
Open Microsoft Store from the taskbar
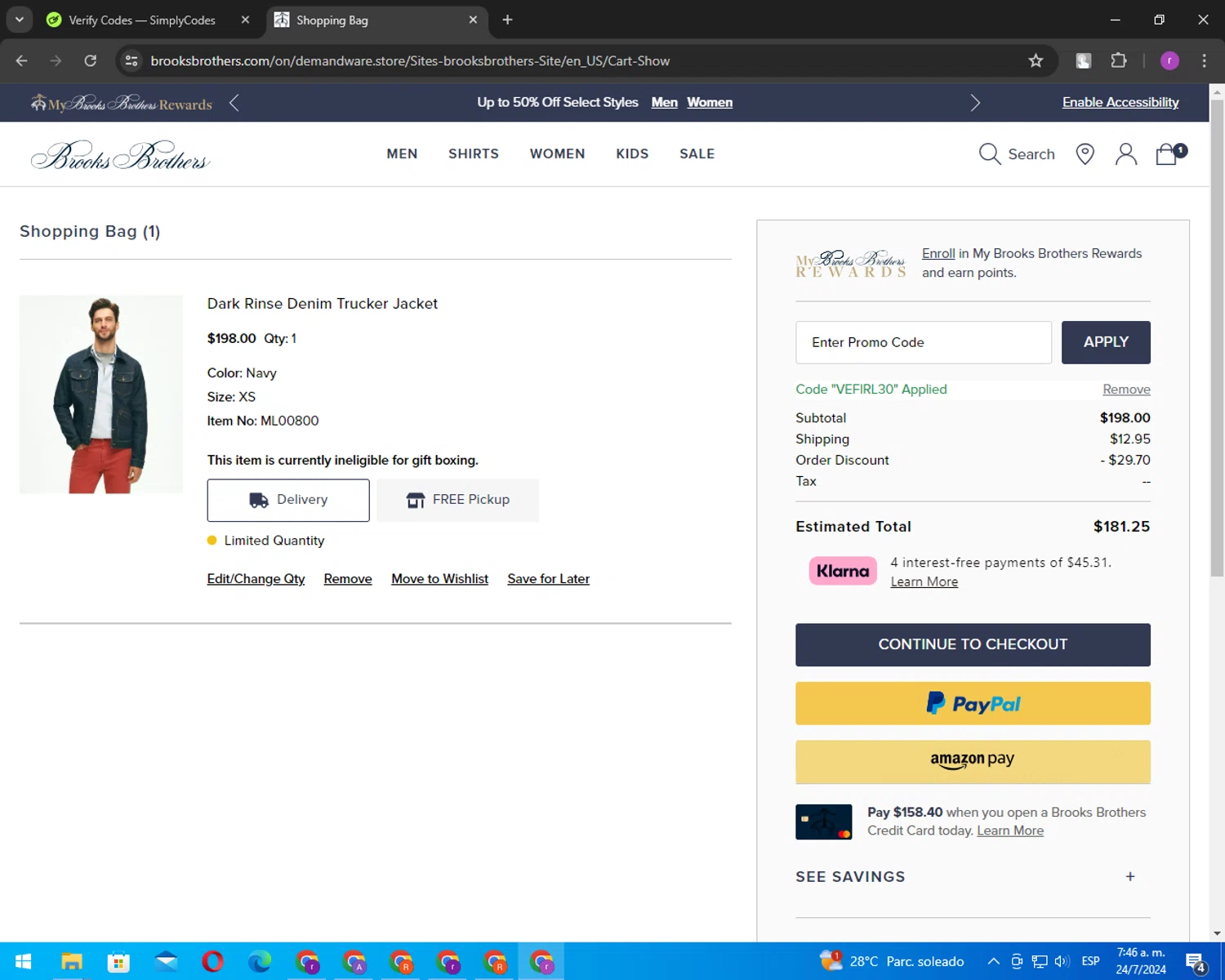tap(118, 961)
